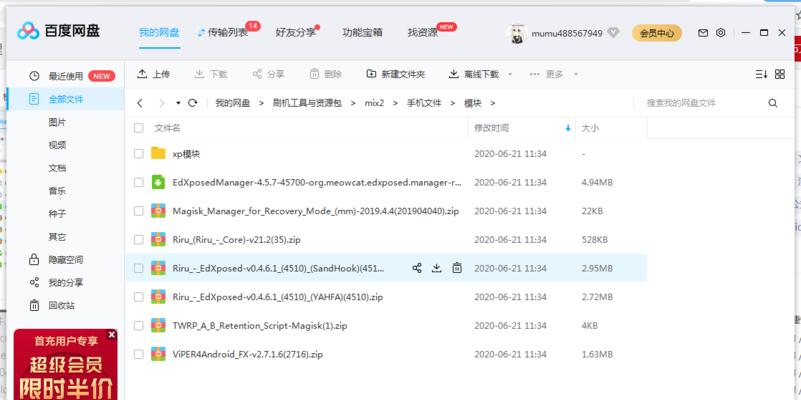Screen dimensions: 801x400
Task: Download the EdXposed SandHook file
Action: [x=437, y=268]
